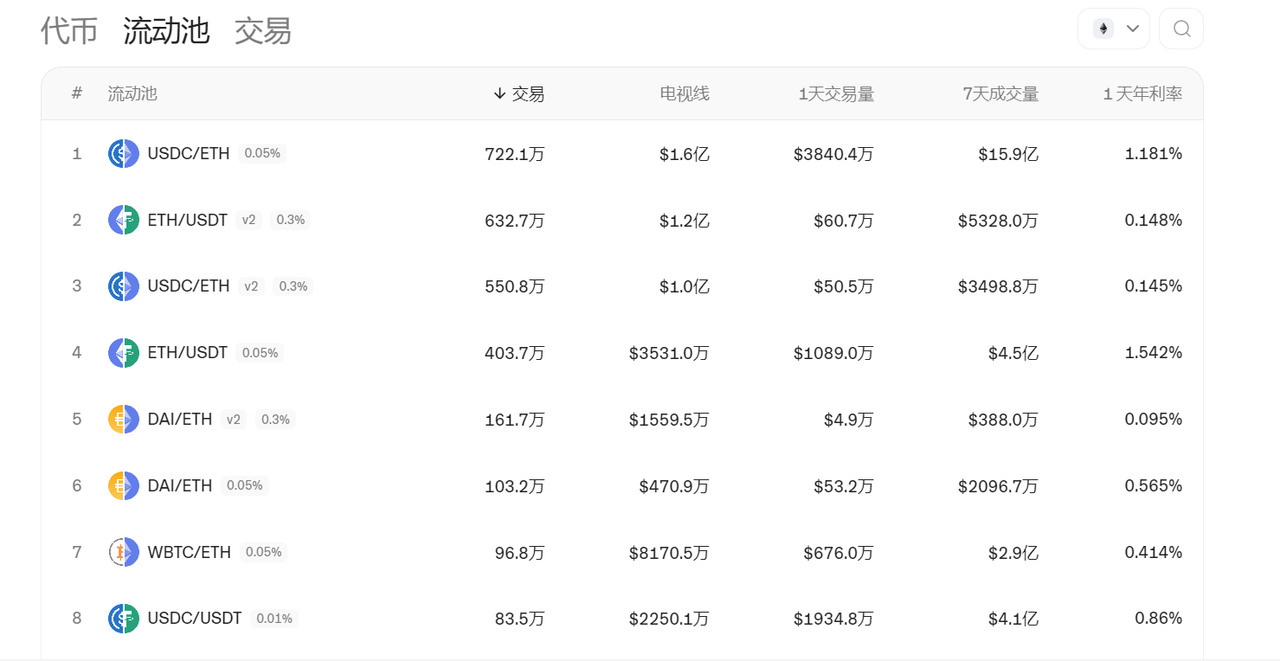Open the Ethereum network selector dropdown
Screen dimensions: 1280x661
pos(1114,29)
